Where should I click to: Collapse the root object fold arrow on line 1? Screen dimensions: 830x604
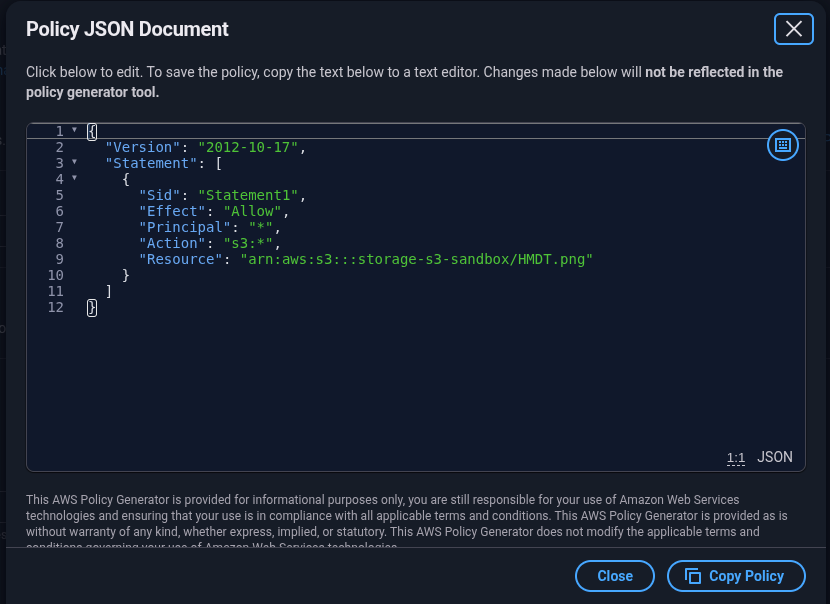[x=74, y=131]
